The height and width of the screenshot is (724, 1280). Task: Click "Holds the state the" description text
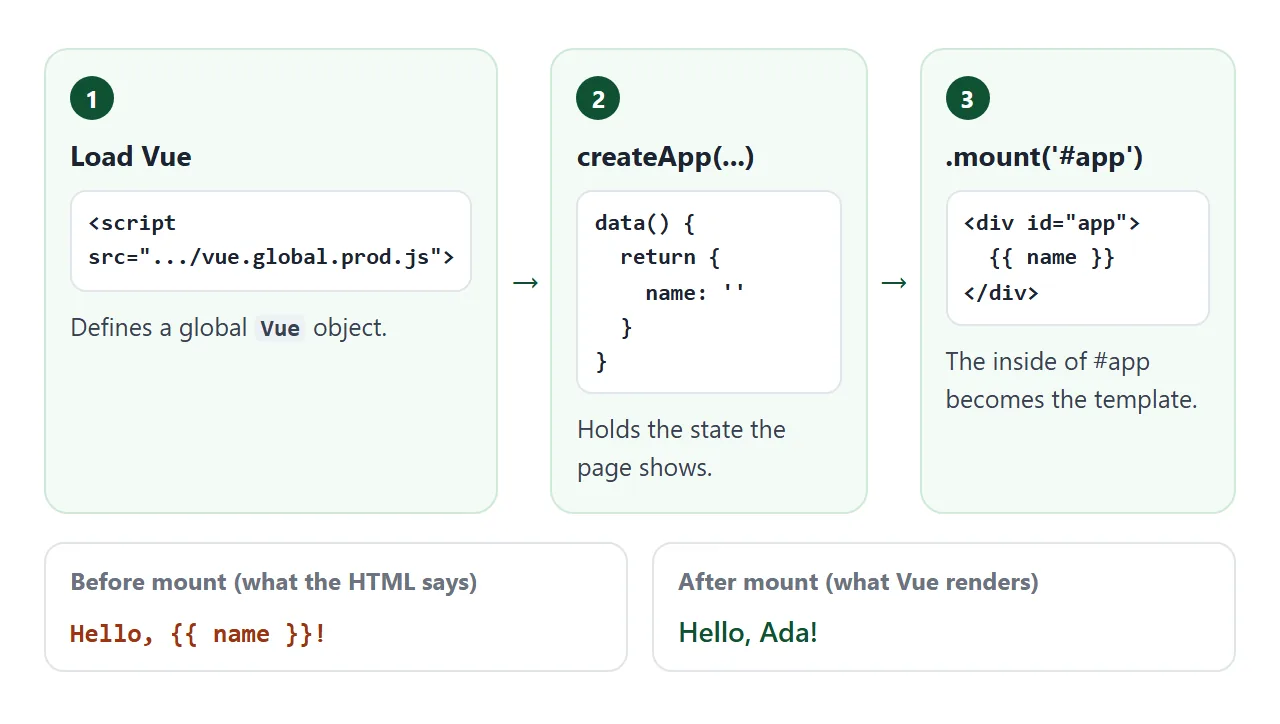pyautogui.click(x=681, y=430)
